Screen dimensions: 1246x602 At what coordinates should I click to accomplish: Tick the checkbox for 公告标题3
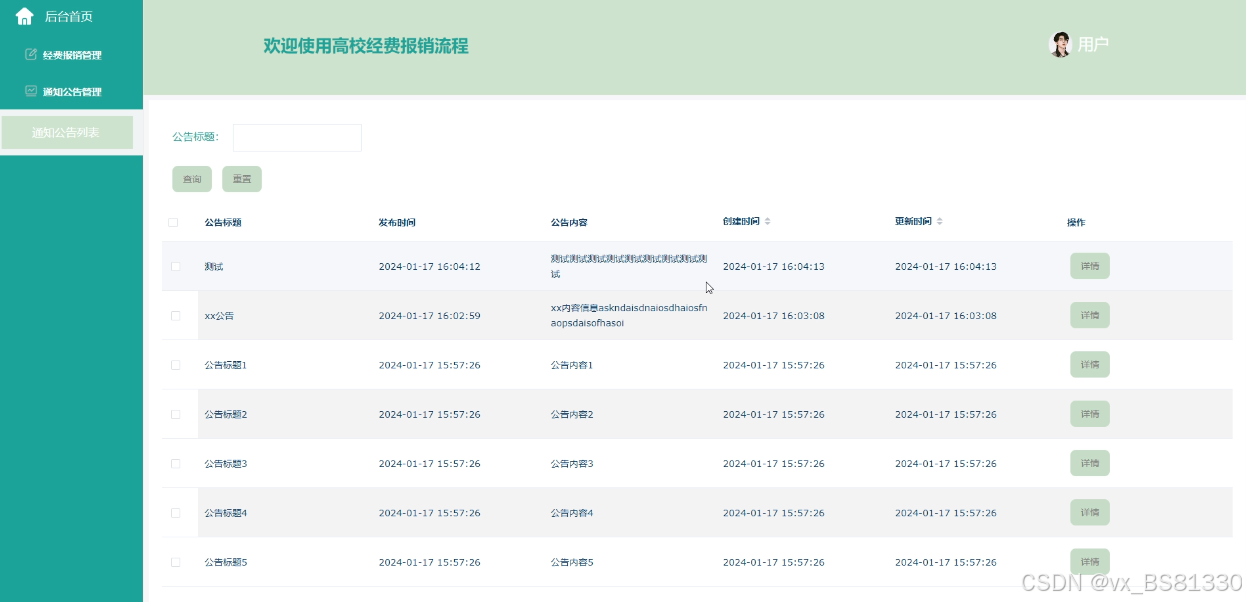pyautogui.click(x=176, y=463)
